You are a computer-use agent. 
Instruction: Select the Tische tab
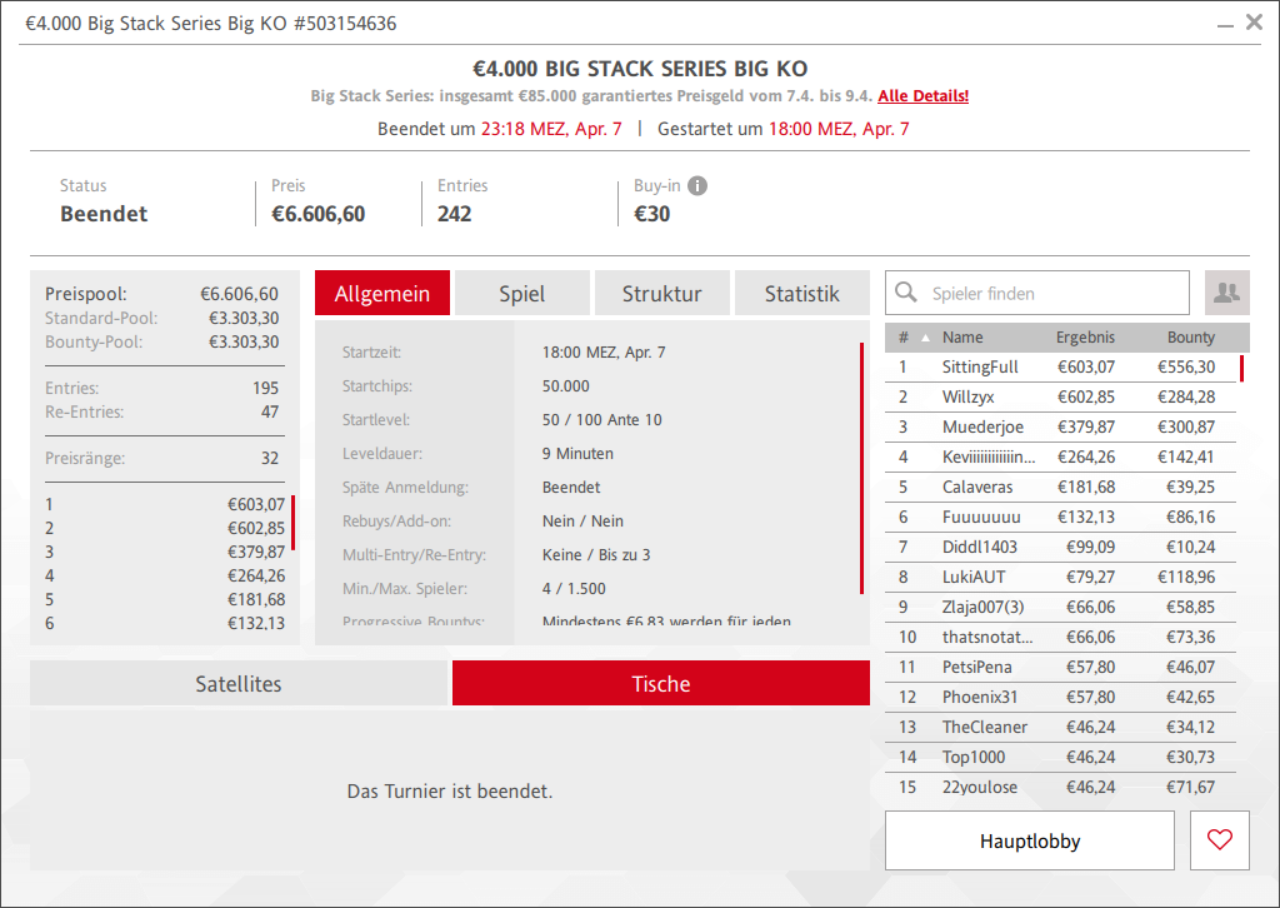click(661, 683)
